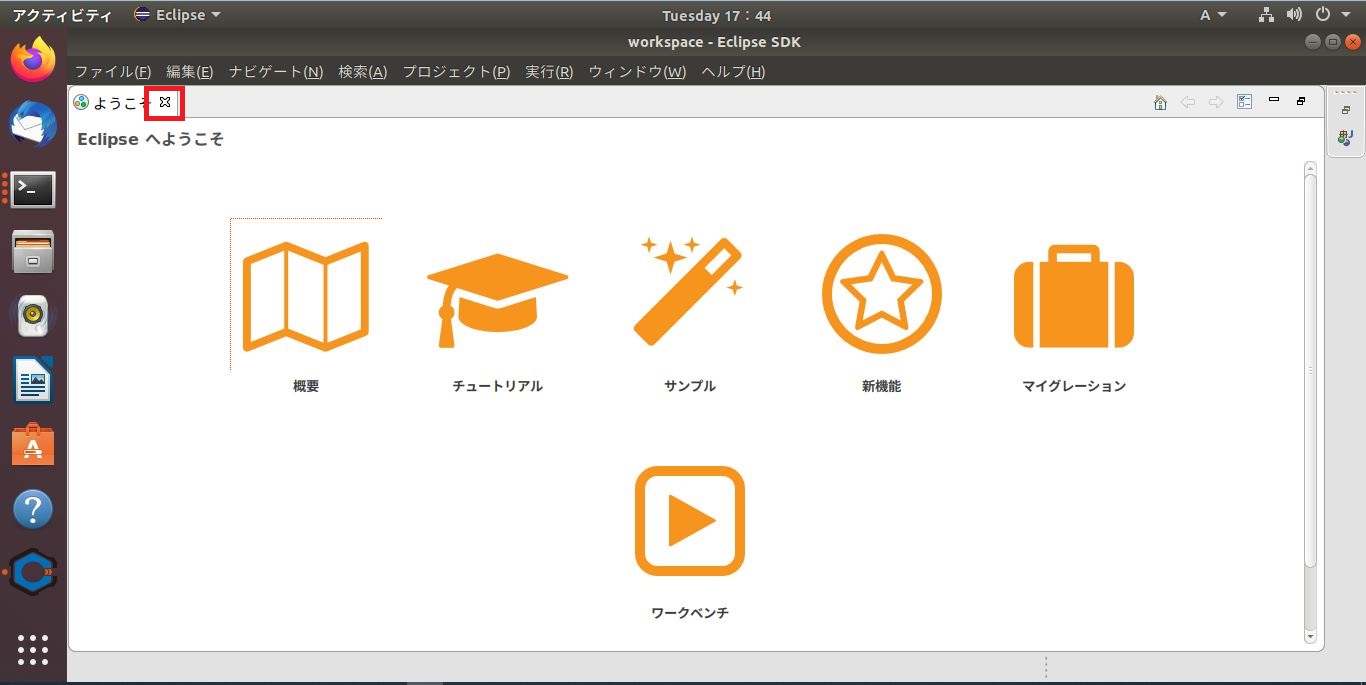
Task: Click the scrollbar up arrow
Action: [1310, 167]
